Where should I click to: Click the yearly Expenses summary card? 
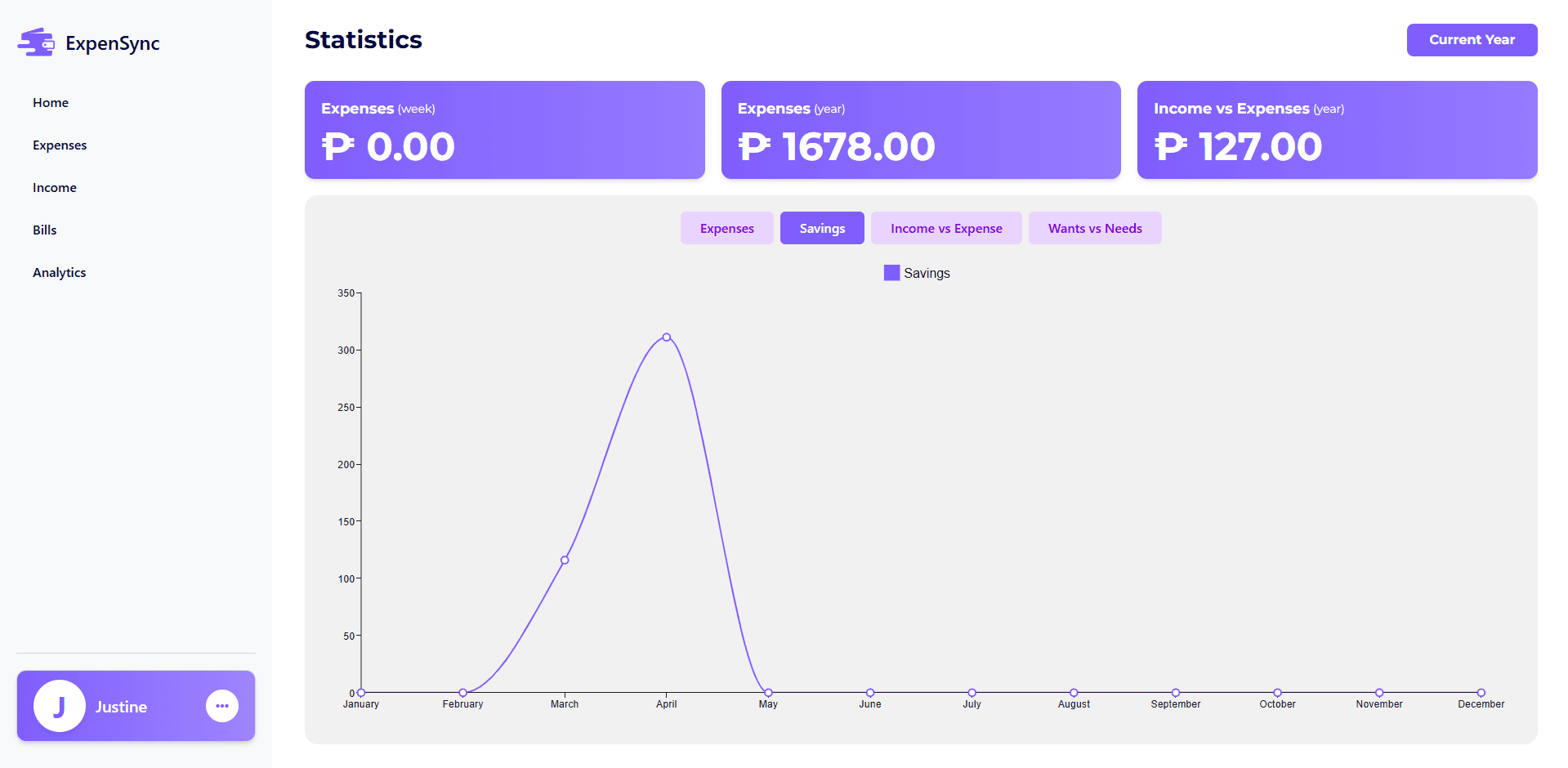(x=921, y=130)
